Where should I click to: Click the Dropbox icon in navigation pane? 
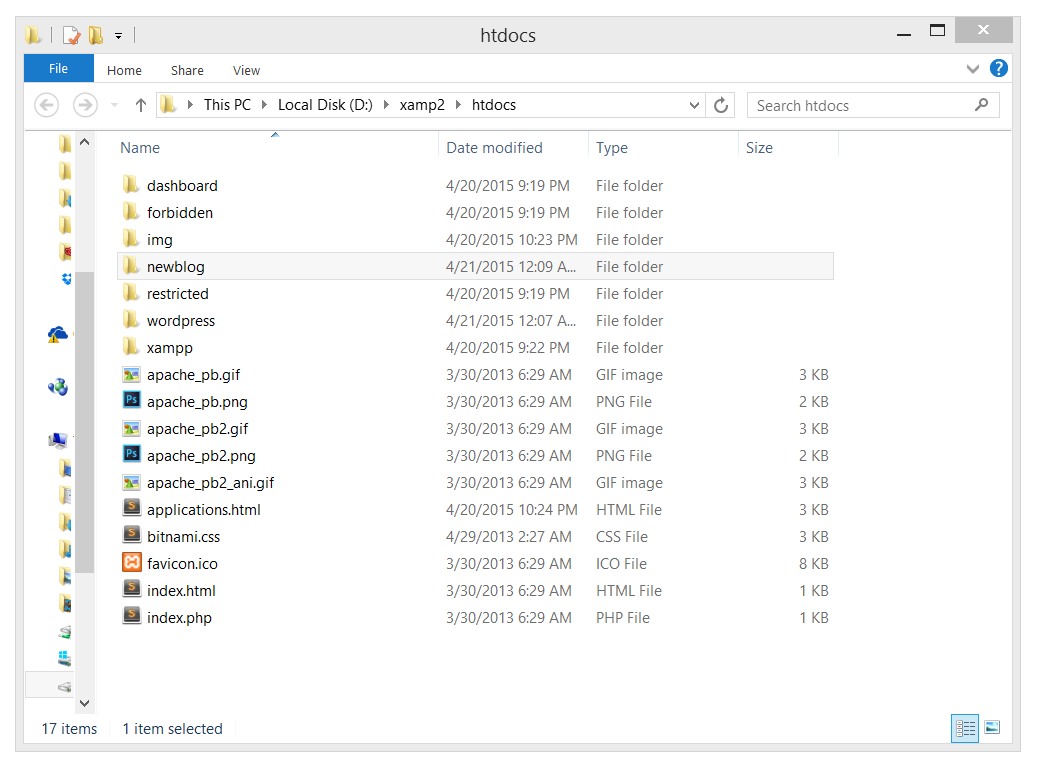click(66, 279)
